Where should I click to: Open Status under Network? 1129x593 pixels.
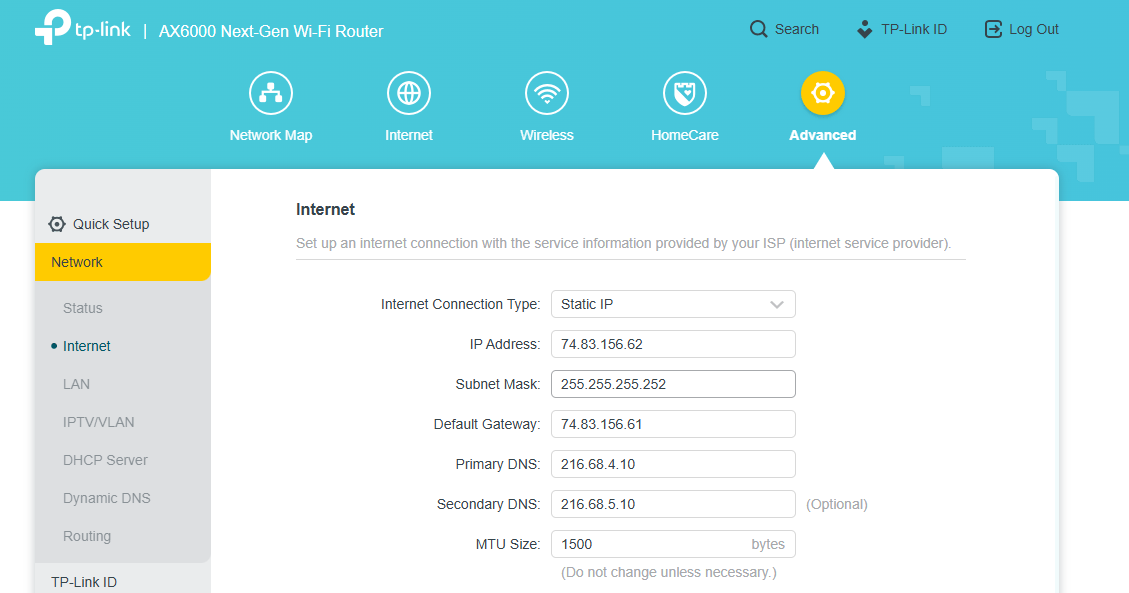coord(83,308)
